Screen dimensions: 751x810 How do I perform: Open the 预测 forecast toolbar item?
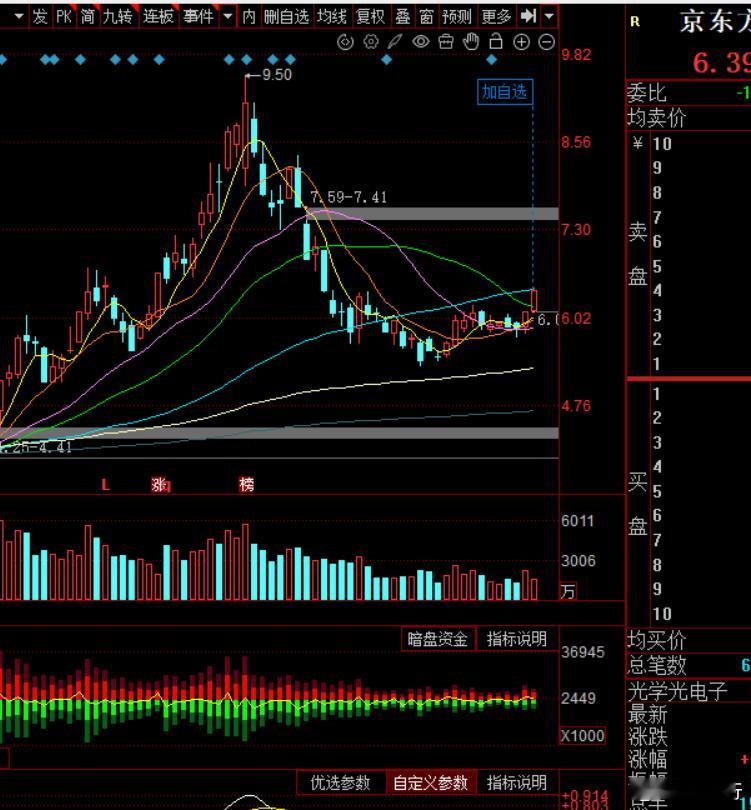pos(457,17)
